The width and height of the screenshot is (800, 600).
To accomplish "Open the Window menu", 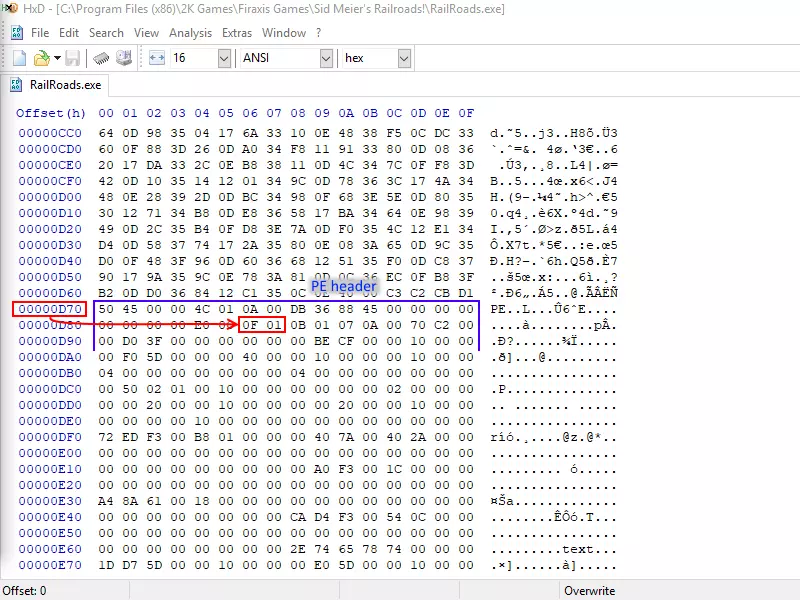I will [284, 33].
